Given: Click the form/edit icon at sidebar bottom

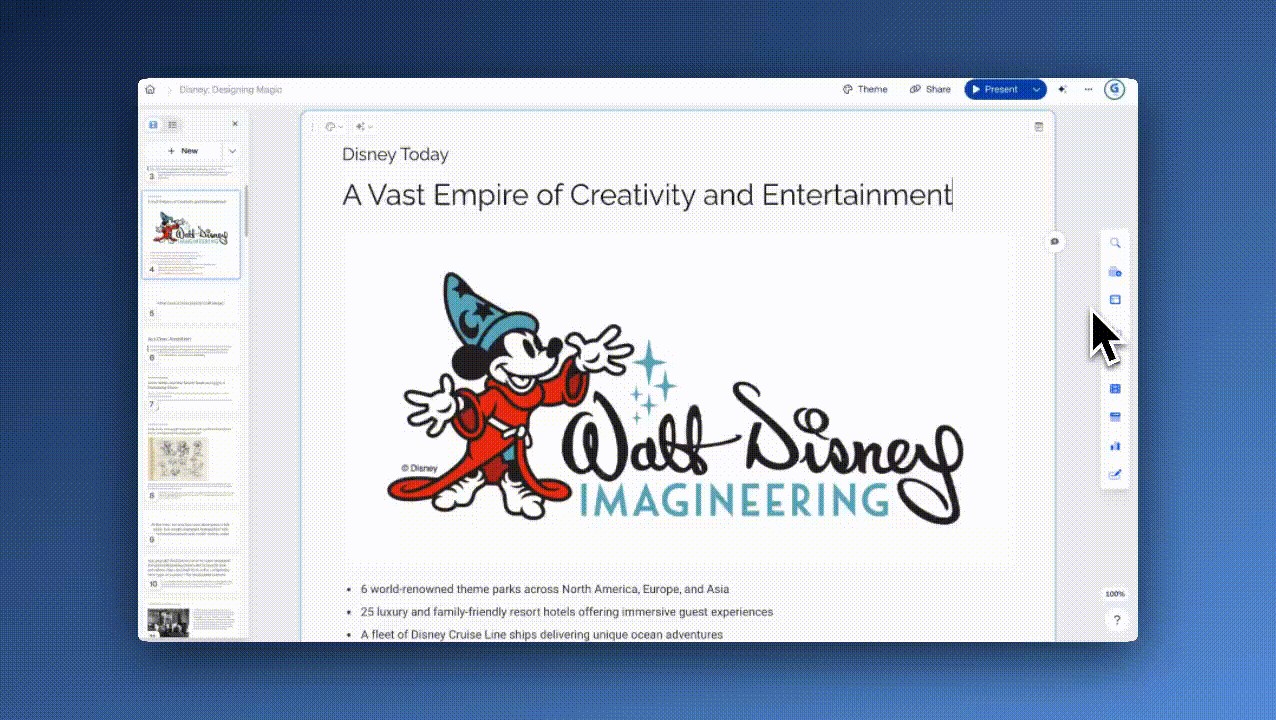Looking at the screenshot, I should (1115, 474).
